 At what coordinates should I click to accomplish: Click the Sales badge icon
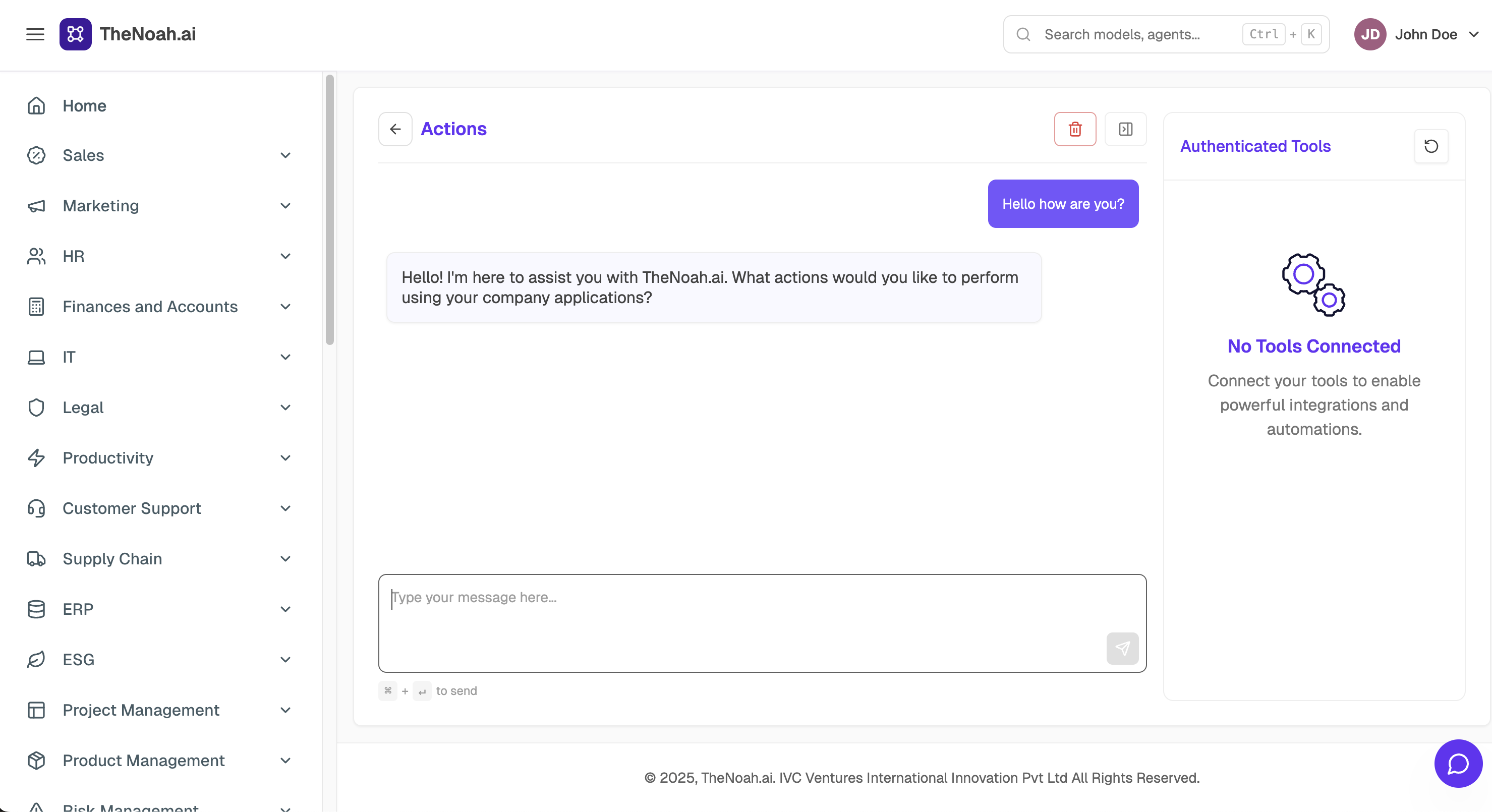(x=36, y=155)
